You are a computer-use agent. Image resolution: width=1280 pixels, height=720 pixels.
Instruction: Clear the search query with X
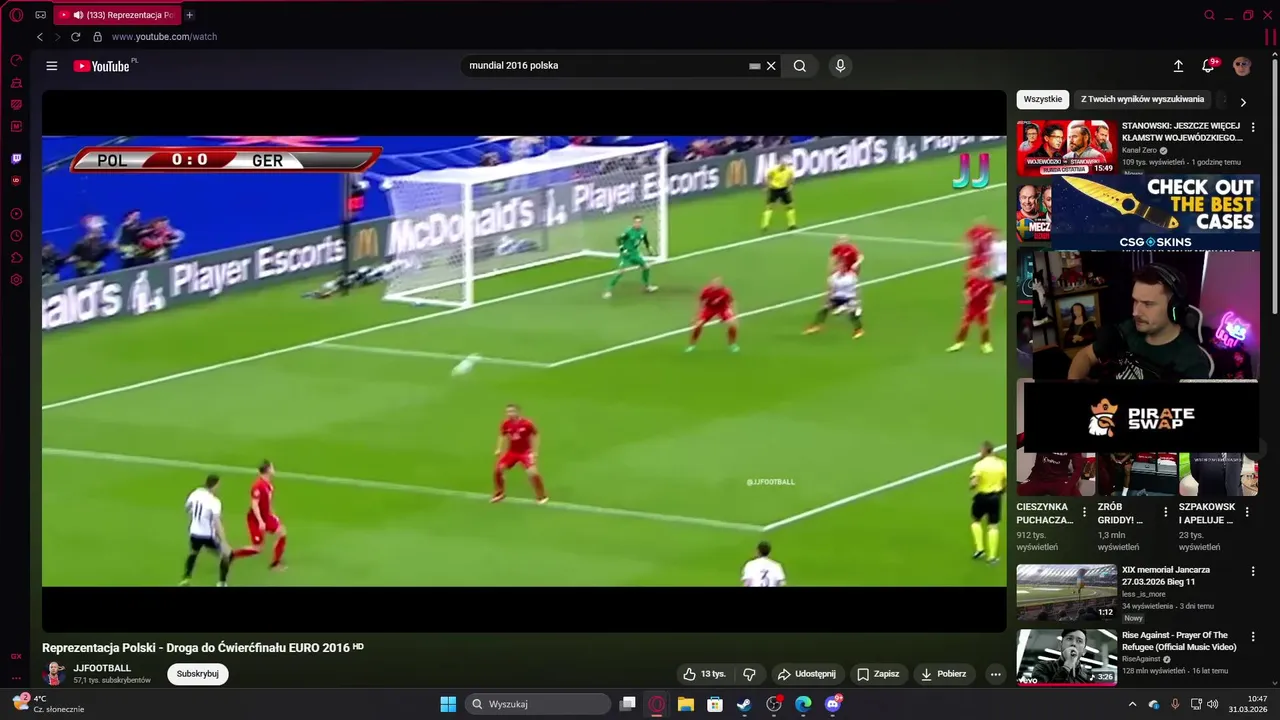click(771, 66)
